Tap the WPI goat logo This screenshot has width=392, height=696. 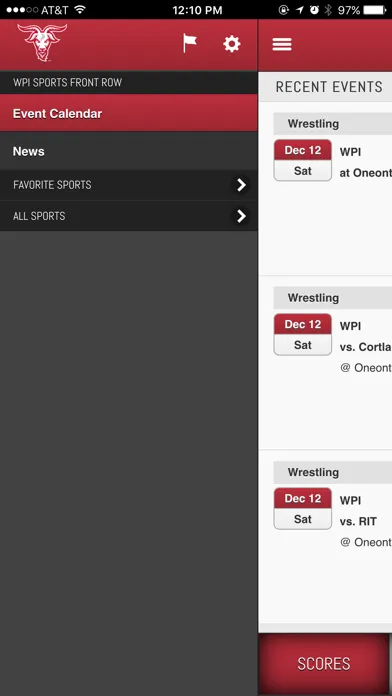pos(42,42)
